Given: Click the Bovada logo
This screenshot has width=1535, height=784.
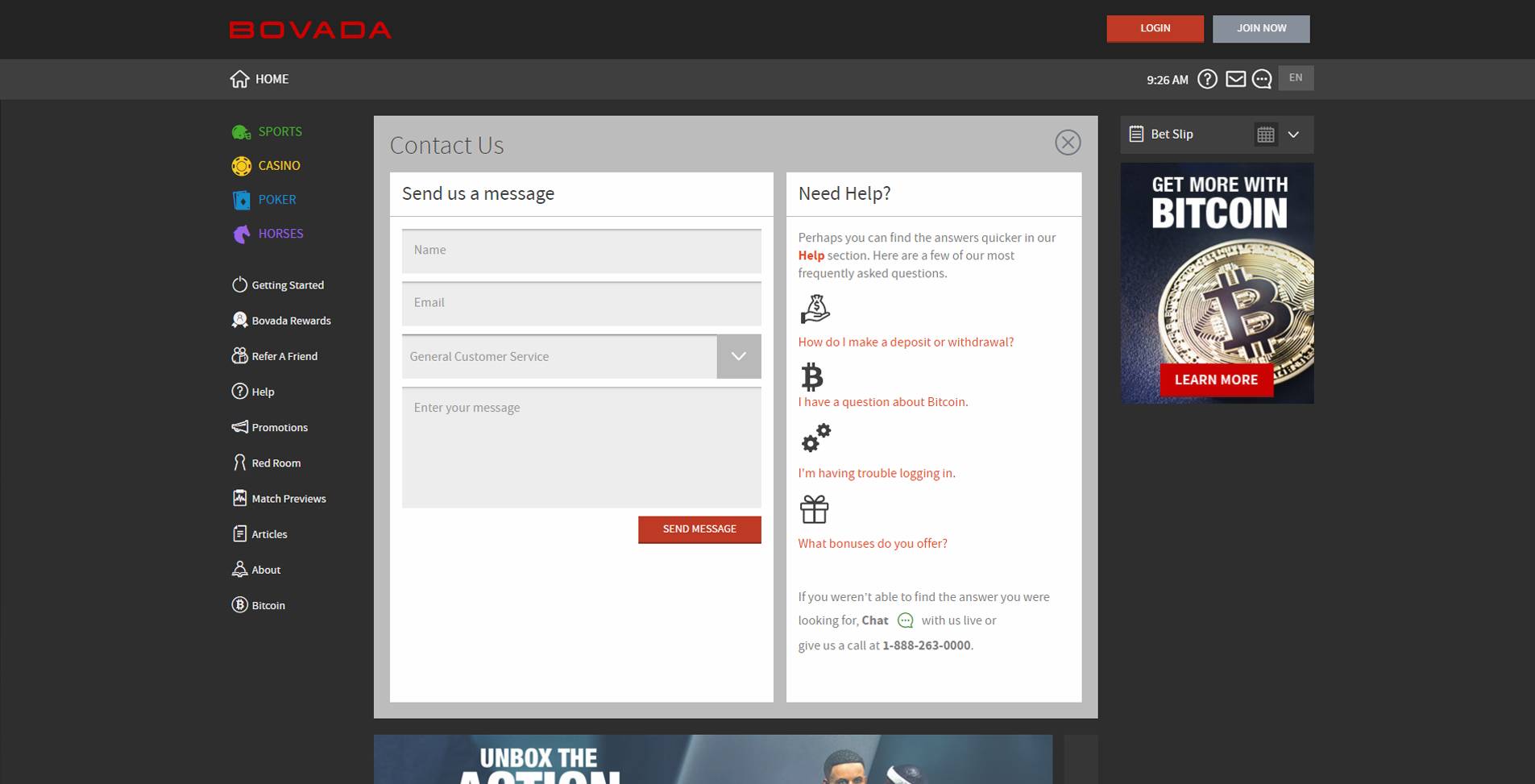Looking at the screenshot, I should pos(310,30).
